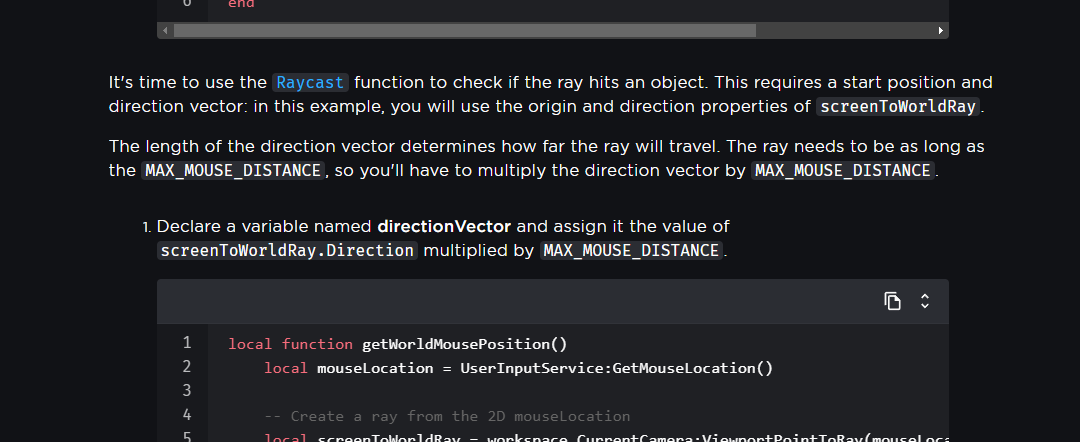The height and width of the screenshot is (442, 1080).
Task: Click line number 4 in code gutter
Action: point(186,414)
